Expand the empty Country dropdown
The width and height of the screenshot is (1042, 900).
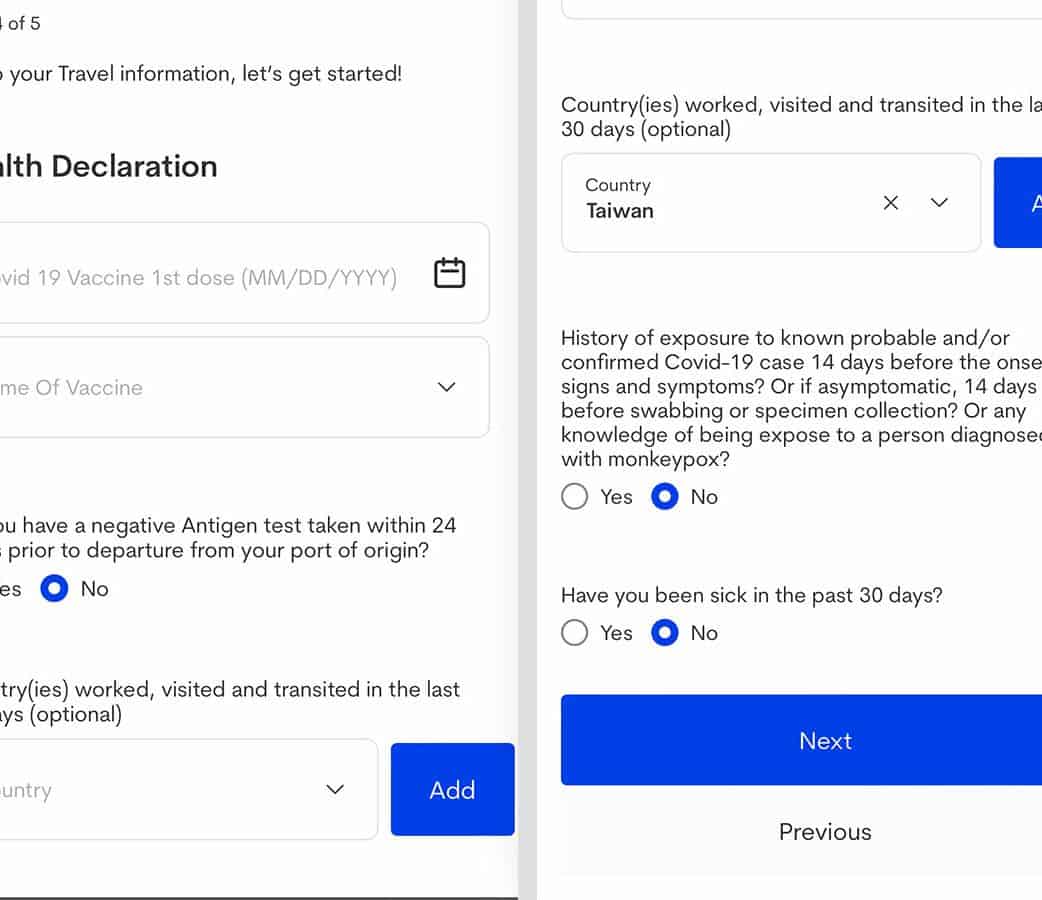pyautogui.click(x=335, y=790)
